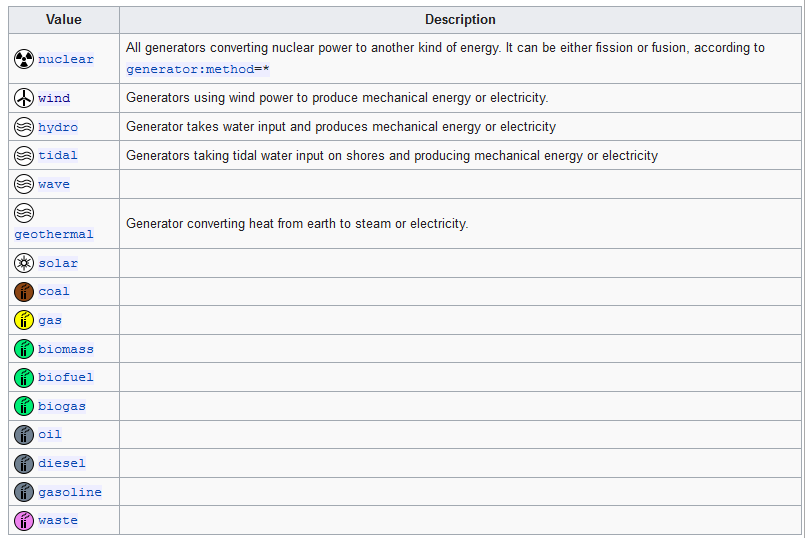Follow the oil link
Image resolution: width=805 pixels, height=538 pixels.
pyautogui.click(x=50, y=434)
